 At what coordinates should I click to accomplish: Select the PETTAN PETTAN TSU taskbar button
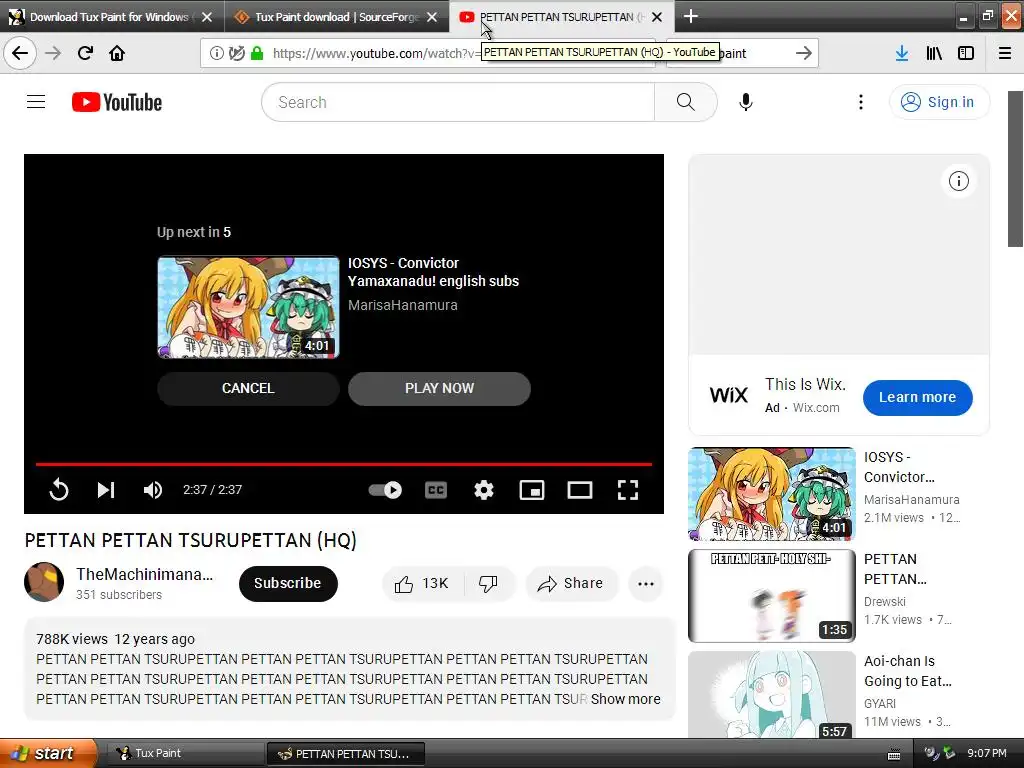point(346,754)
